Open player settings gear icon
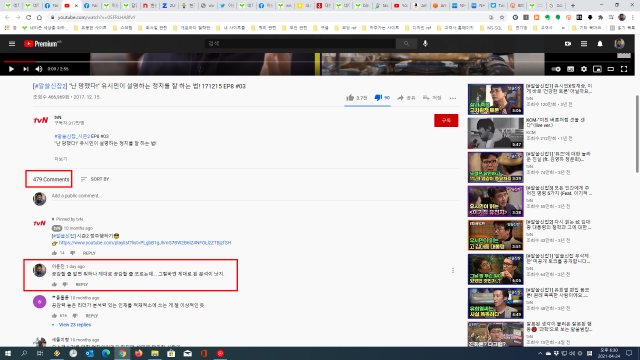The image size is (640, 360). pyautogui.click(x=584, y=69)
